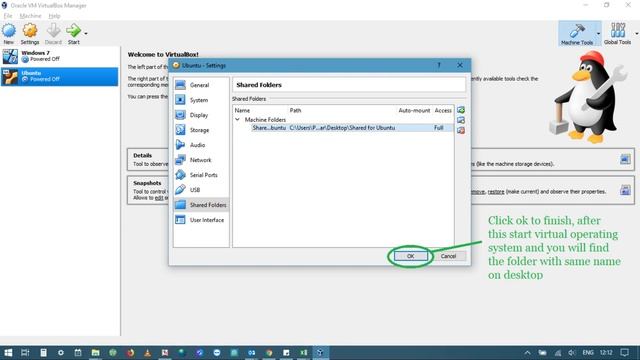
Task: Select the Global Tools button
Action: click(x=618, y=33)
